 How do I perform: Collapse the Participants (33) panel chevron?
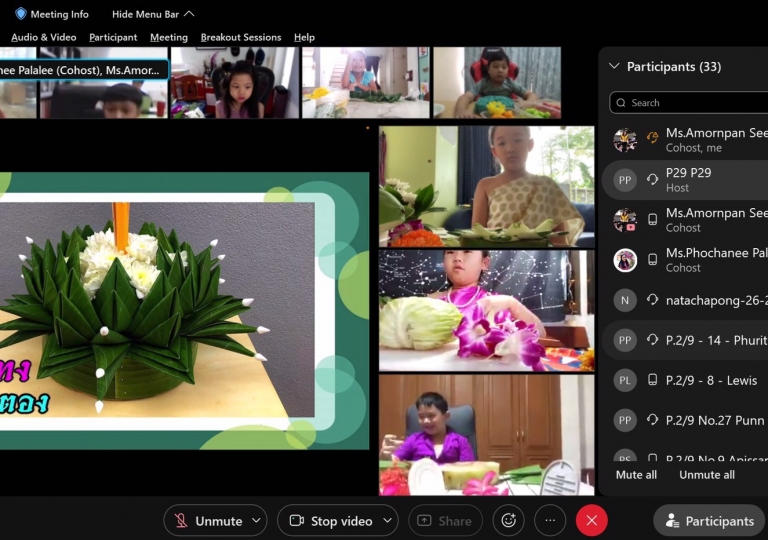[614, 66]
